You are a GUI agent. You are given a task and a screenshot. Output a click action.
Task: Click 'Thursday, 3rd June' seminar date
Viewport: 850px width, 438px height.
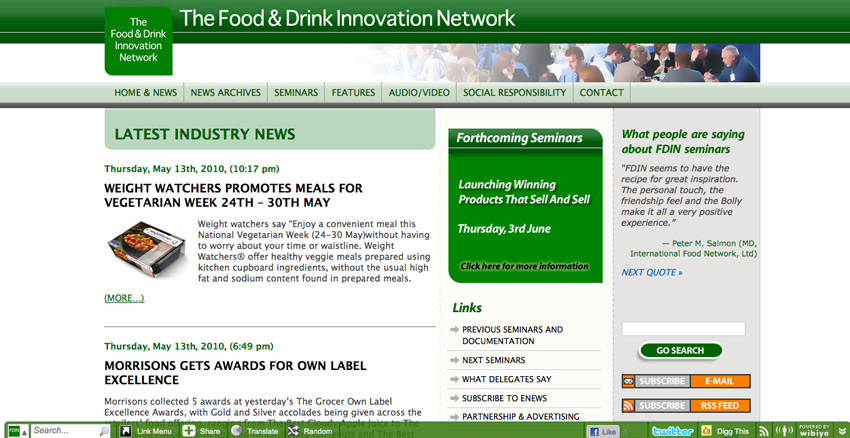point(504,229)
